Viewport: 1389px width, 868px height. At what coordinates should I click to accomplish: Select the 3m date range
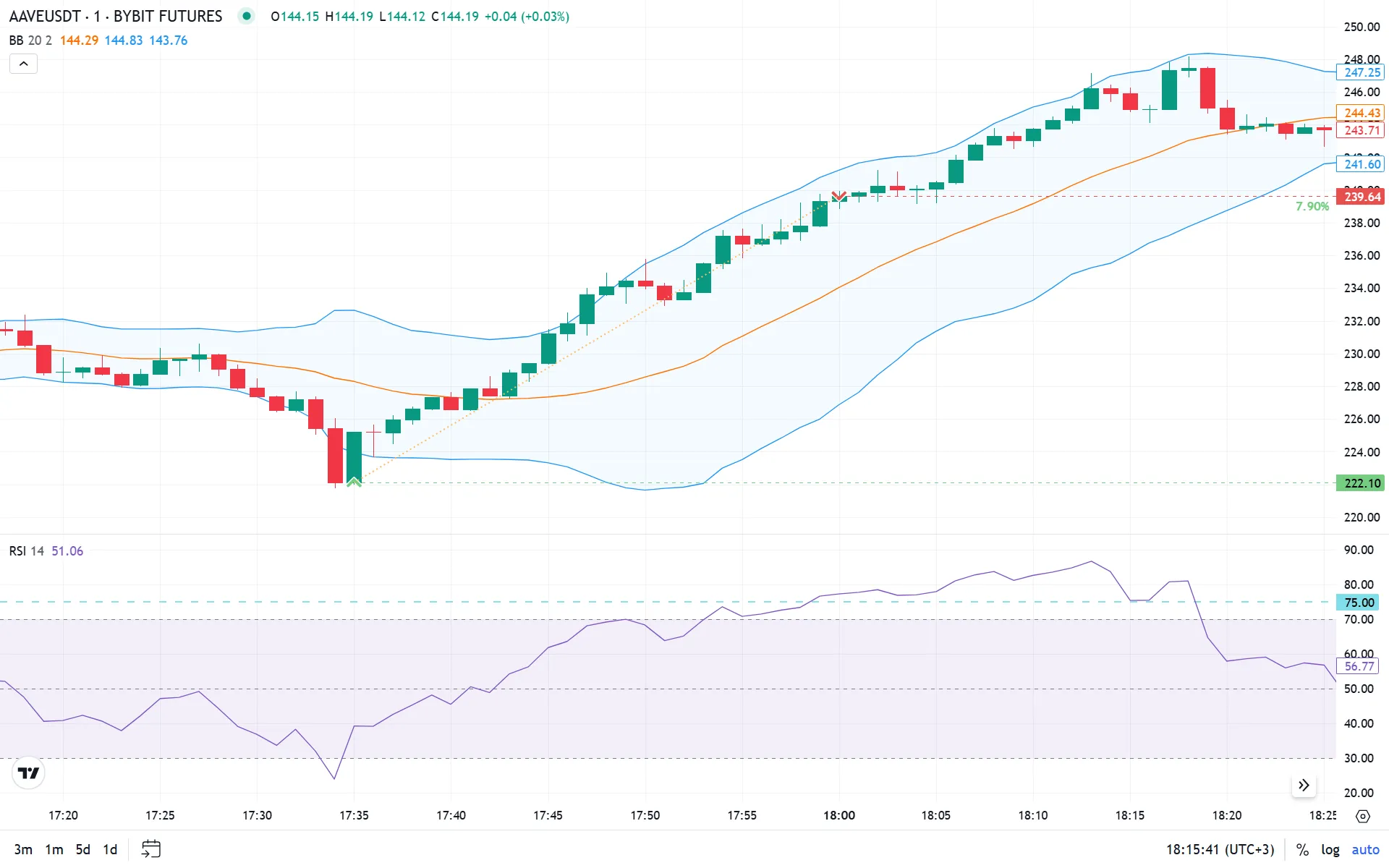(23, 849)
